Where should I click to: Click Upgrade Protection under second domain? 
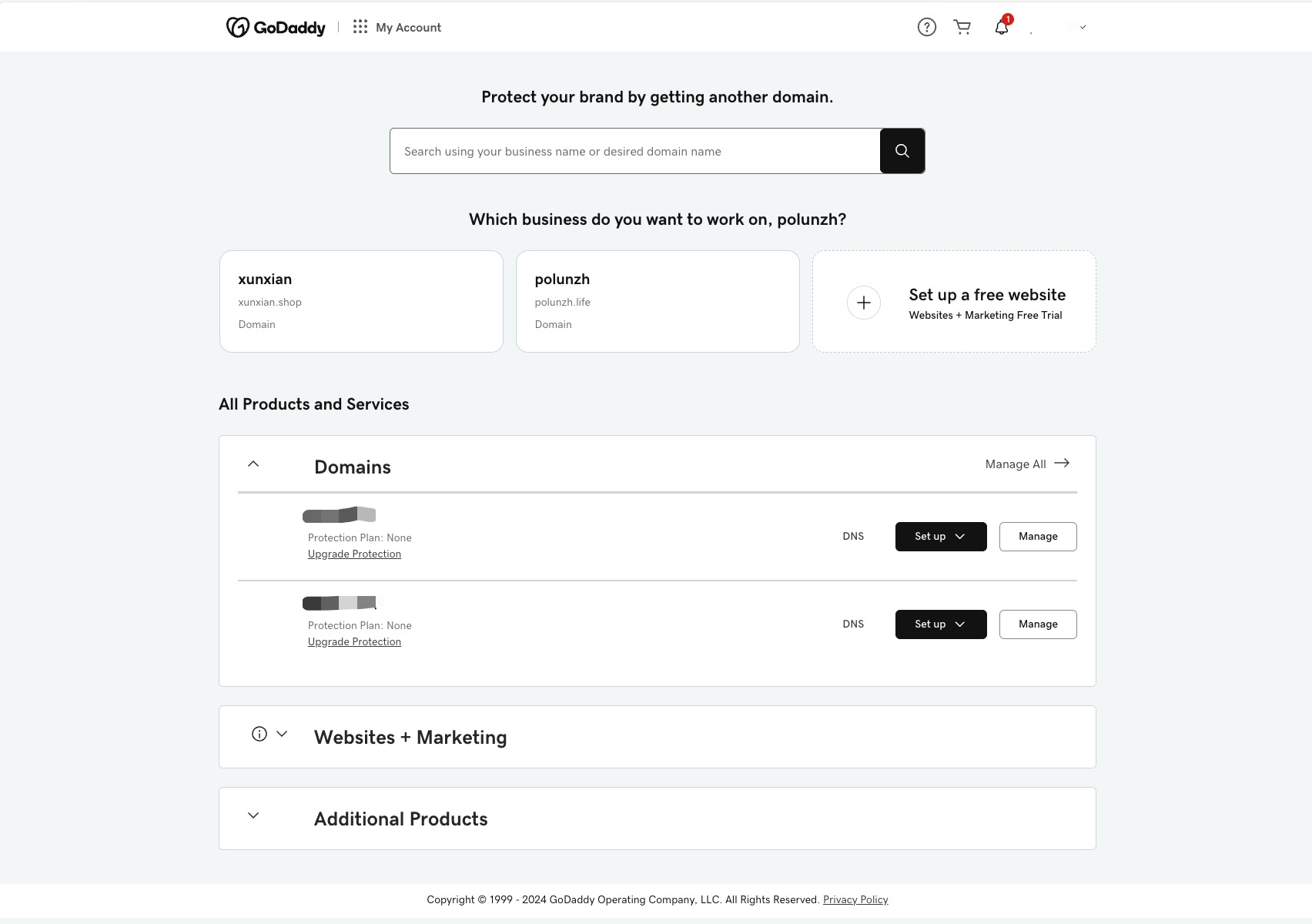click(x=354, y=642)
